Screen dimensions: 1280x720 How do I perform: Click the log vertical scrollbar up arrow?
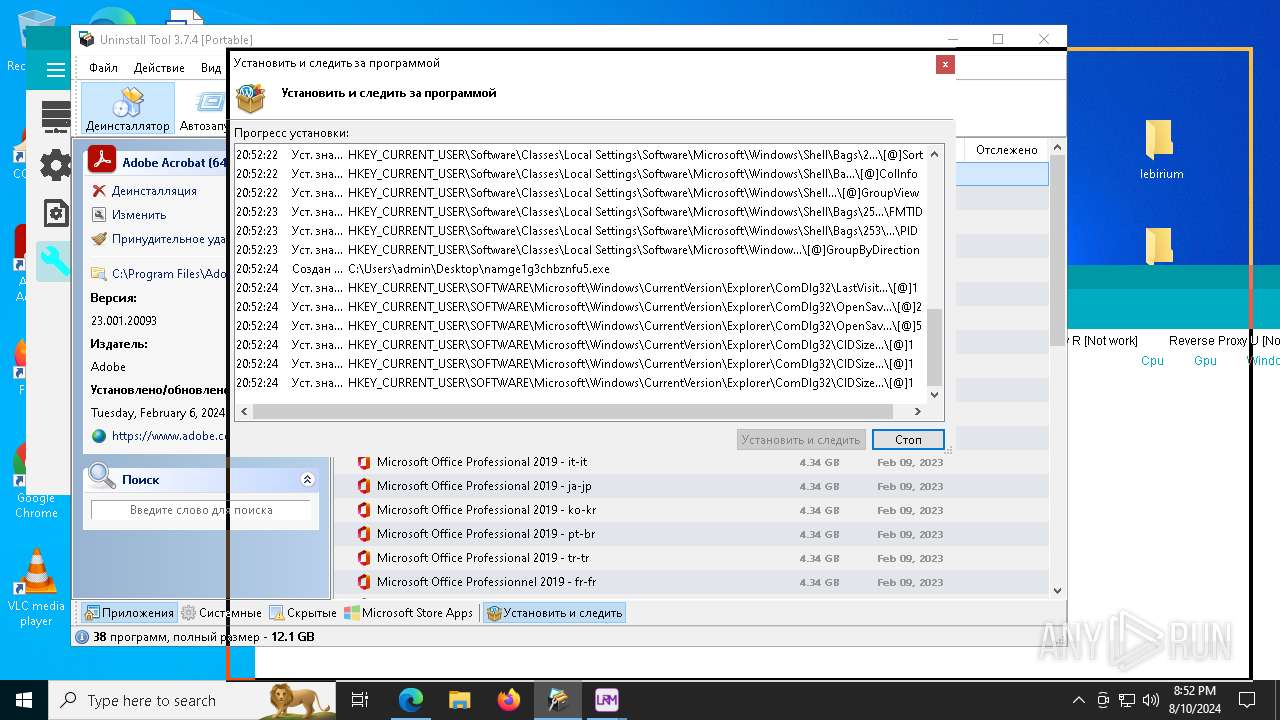click(935, 154)
